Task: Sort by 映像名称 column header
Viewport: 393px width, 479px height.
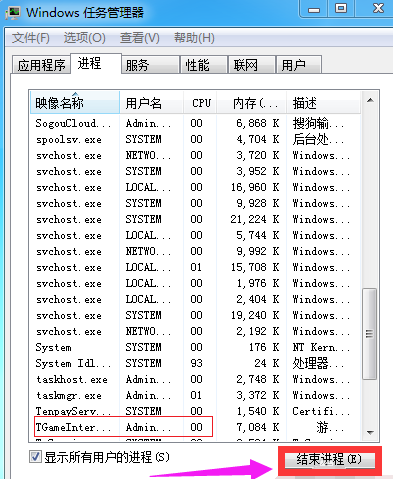Action: tap(75, 103)
